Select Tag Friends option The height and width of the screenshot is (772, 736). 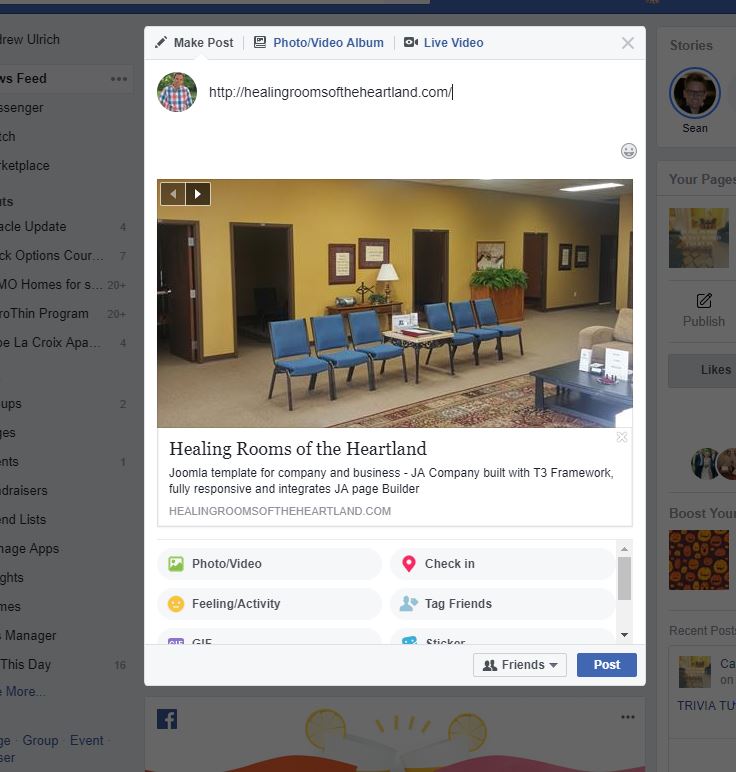[502, 604]
